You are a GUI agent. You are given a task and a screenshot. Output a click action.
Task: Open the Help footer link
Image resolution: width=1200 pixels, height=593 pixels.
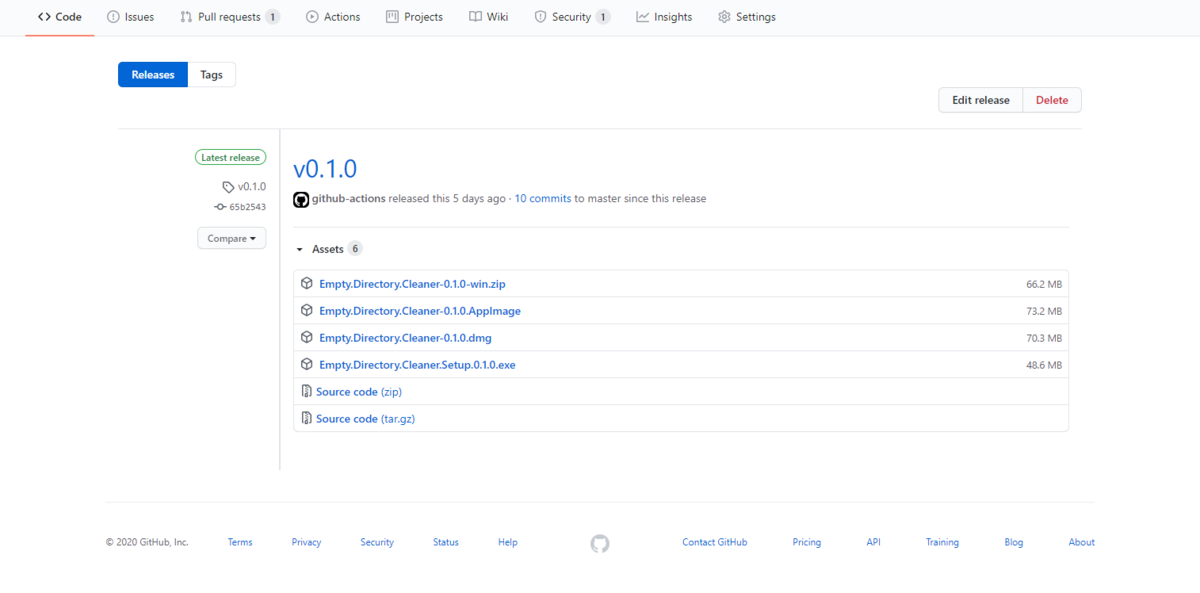(x=508, y=543)
